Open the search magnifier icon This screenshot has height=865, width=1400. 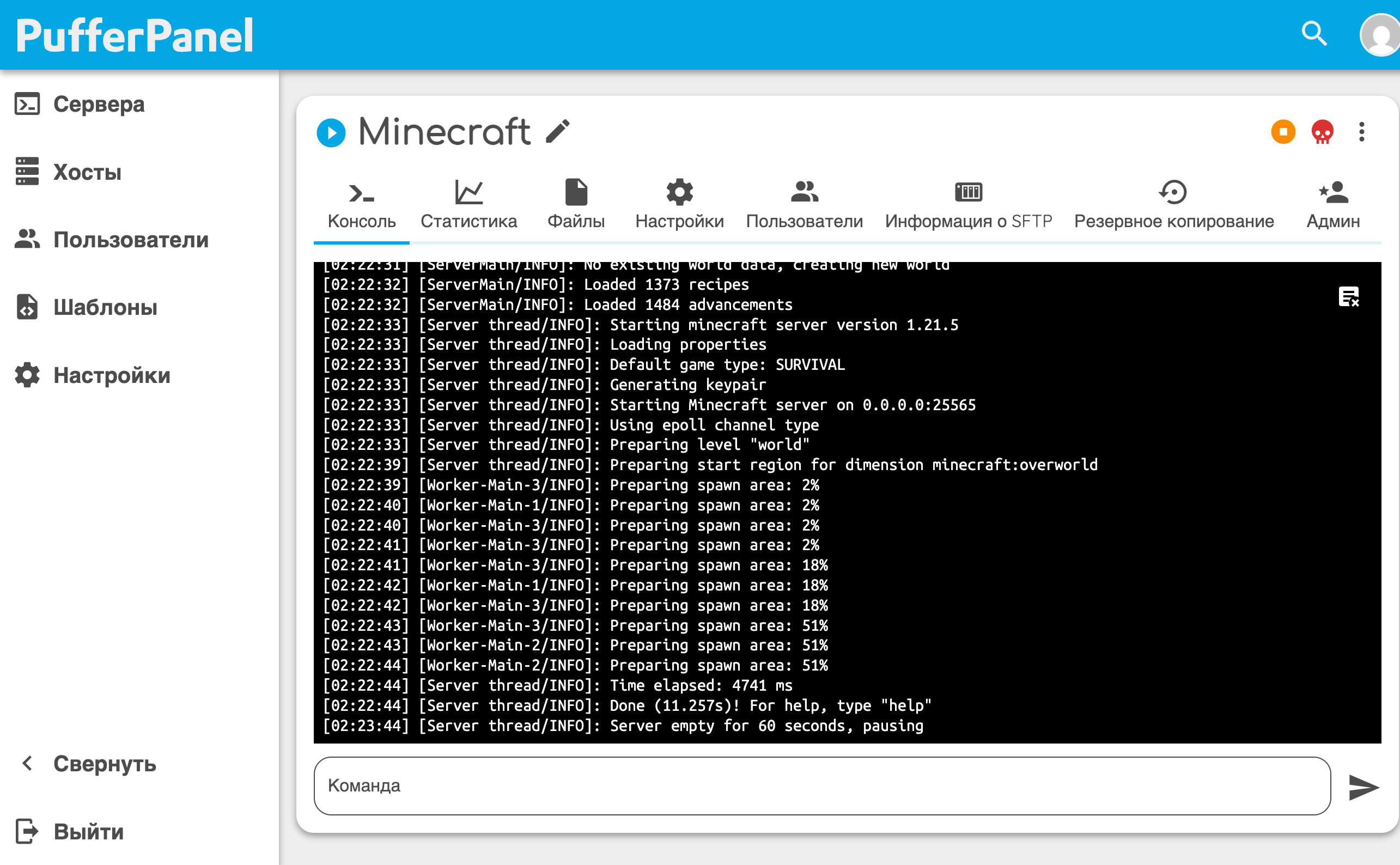1314,34
